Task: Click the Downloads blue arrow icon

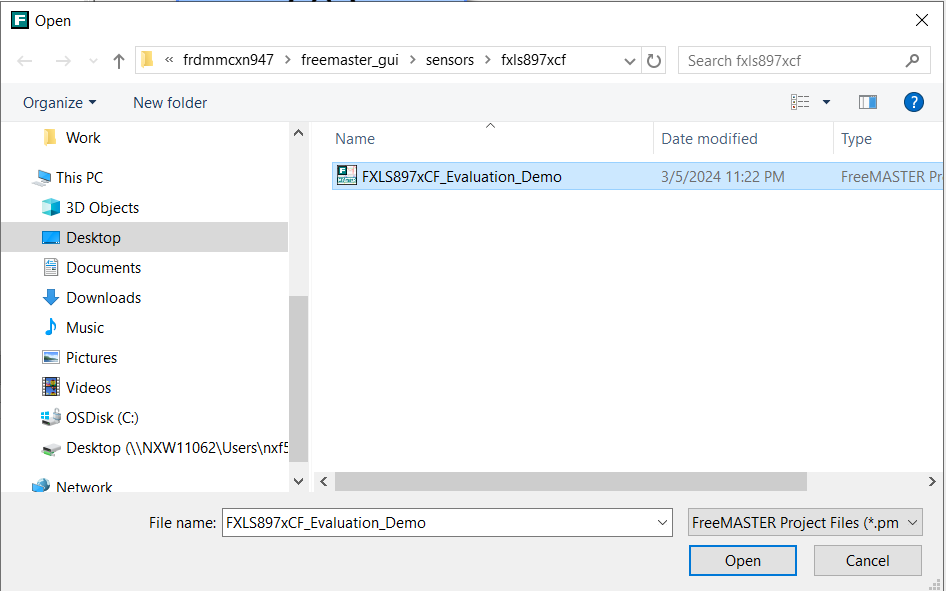Action: coord(51,297)
